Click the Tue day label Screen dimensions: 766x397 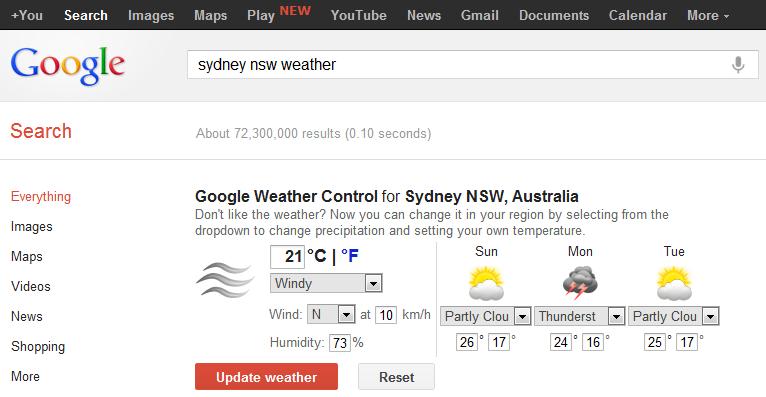click(674, 251)
